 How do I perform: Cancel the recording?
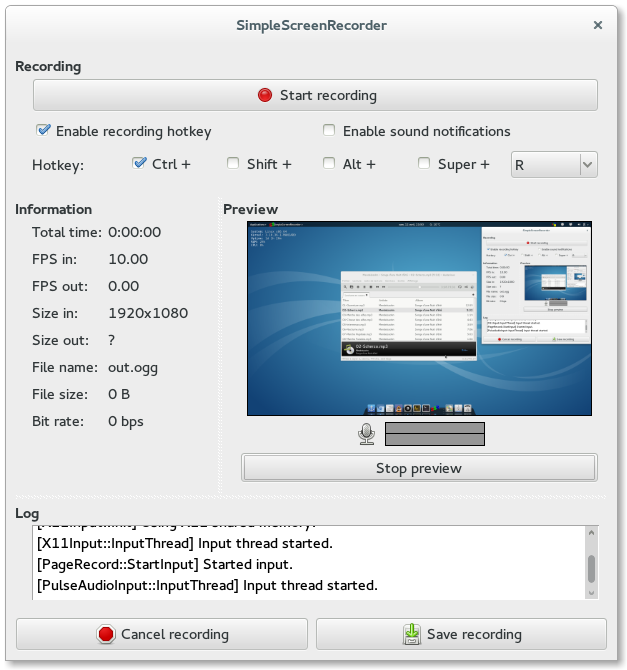pos(162,634)
